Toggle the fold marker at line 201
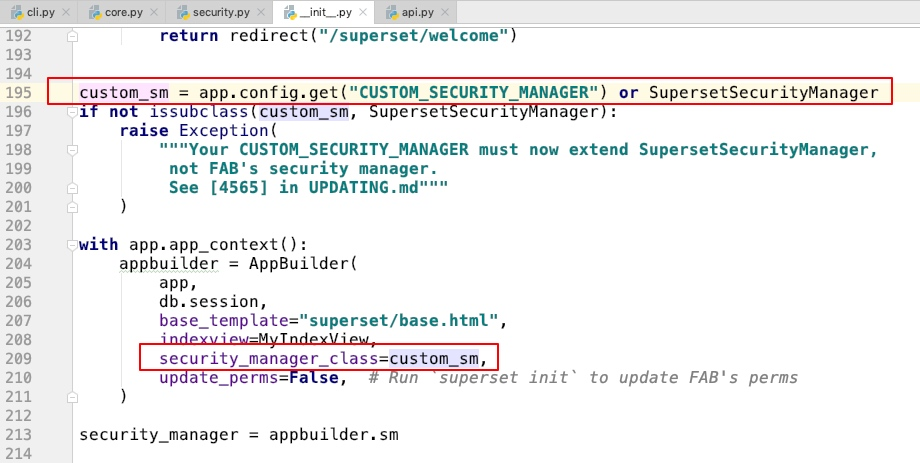Image resolution: width=920 pixels, height=463 pixels. 72,207
